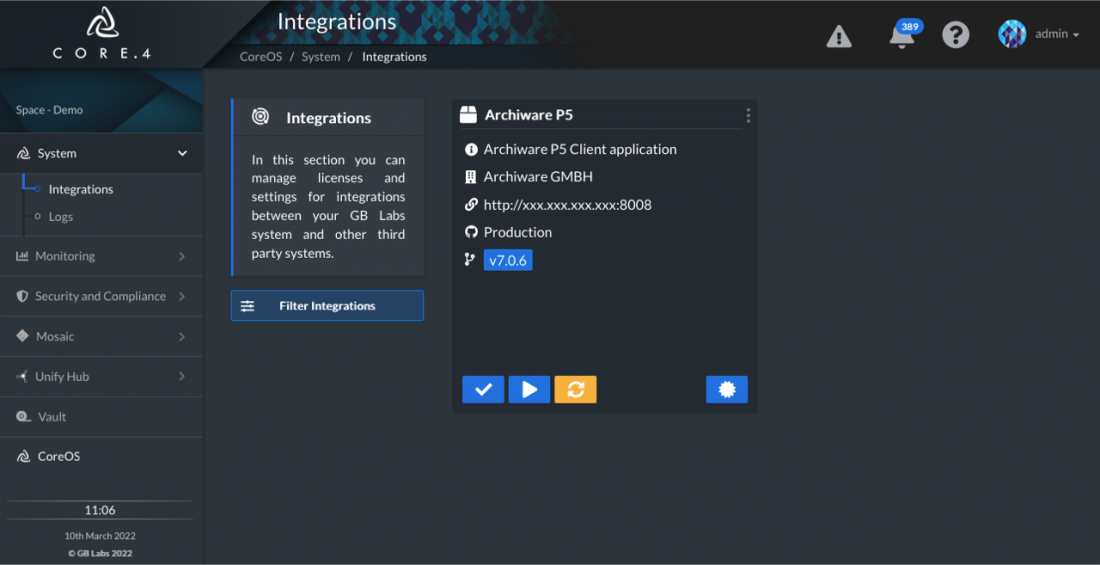This screenshot has height=565, width=1100.
Task: Click the admin user avatar
Action: [x=1012, y=34]
